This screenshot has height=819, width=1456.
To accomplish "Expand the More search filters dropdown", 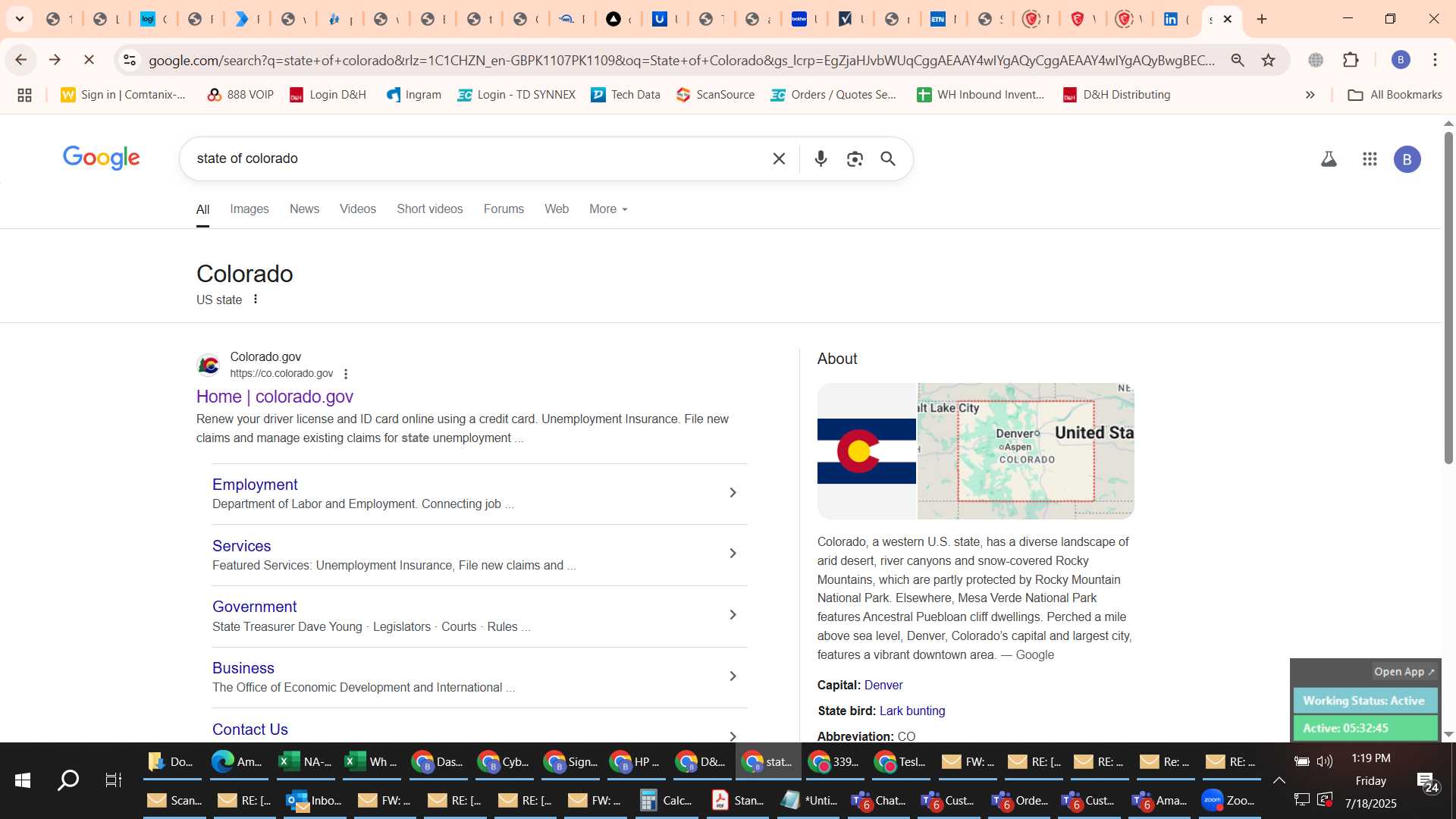I will point(608,209).
